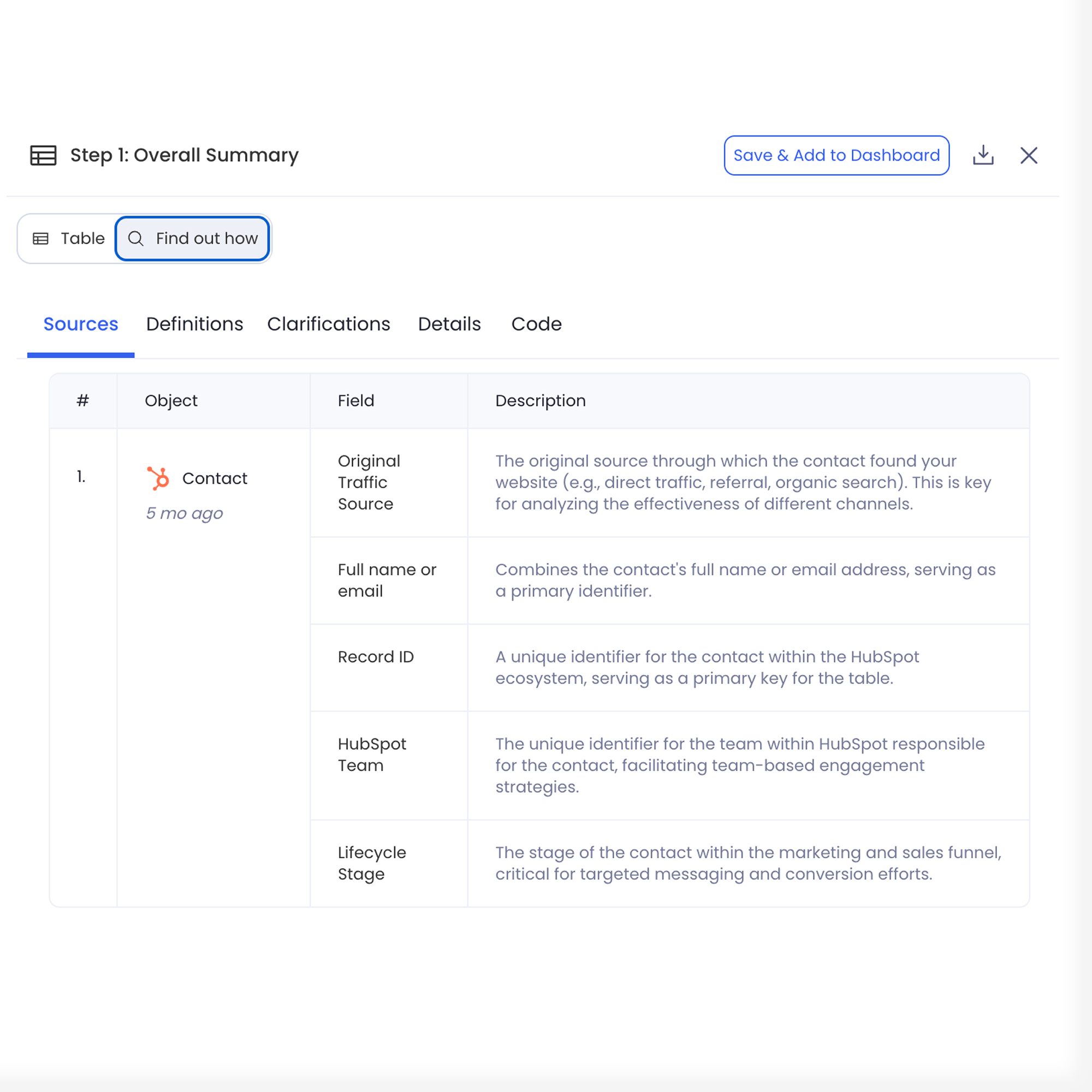Click the HubSpot Team field cell

[371, 755]
